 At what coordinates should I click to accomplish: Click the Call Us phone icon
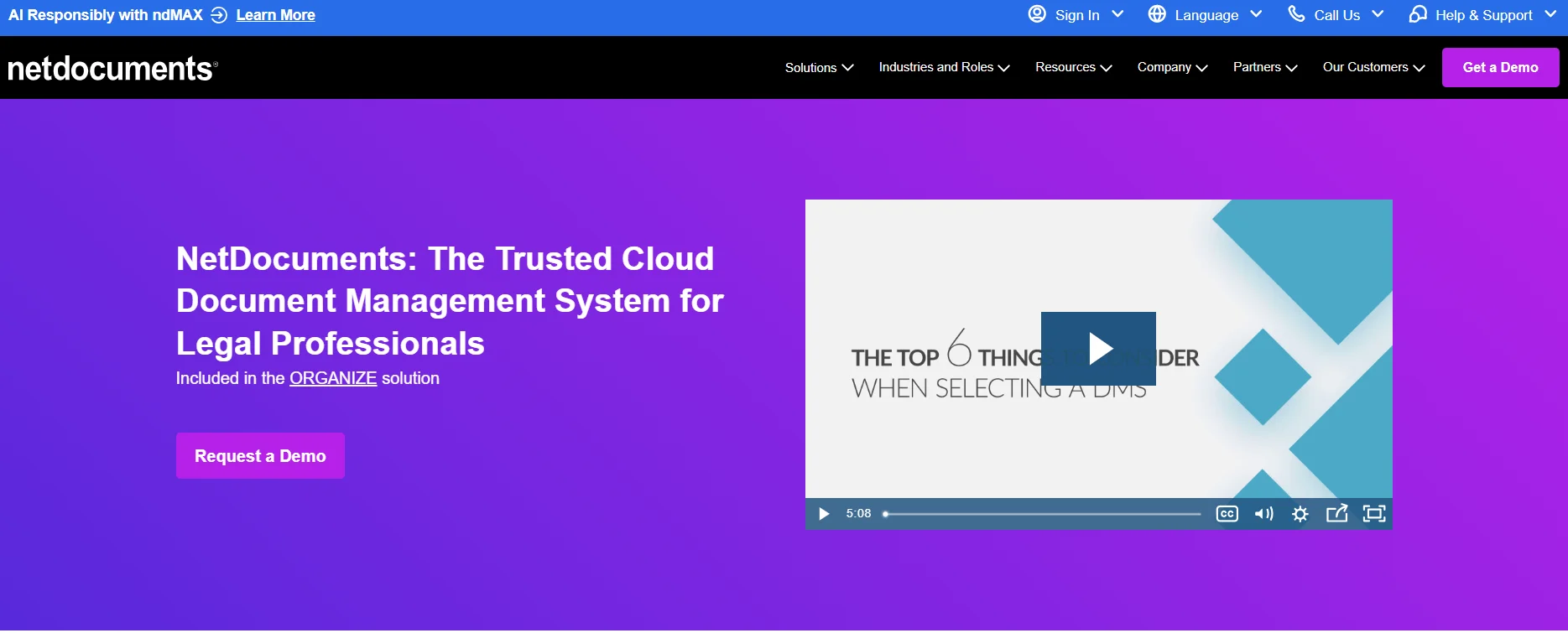pyautogui.click(x=1296, y=14)
